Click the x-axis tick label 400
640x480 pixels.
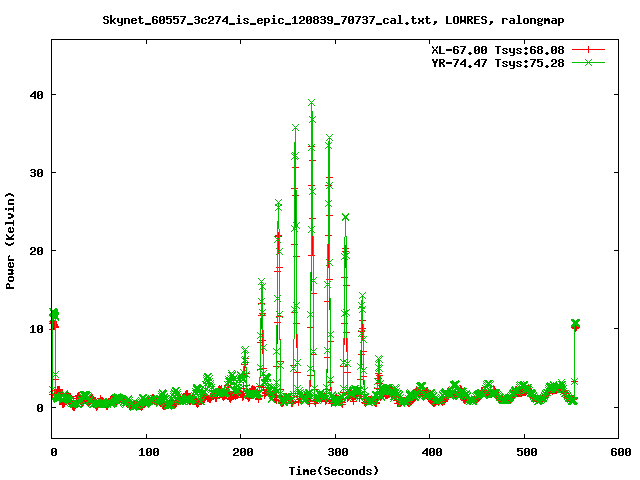click(x=432, y=452)
